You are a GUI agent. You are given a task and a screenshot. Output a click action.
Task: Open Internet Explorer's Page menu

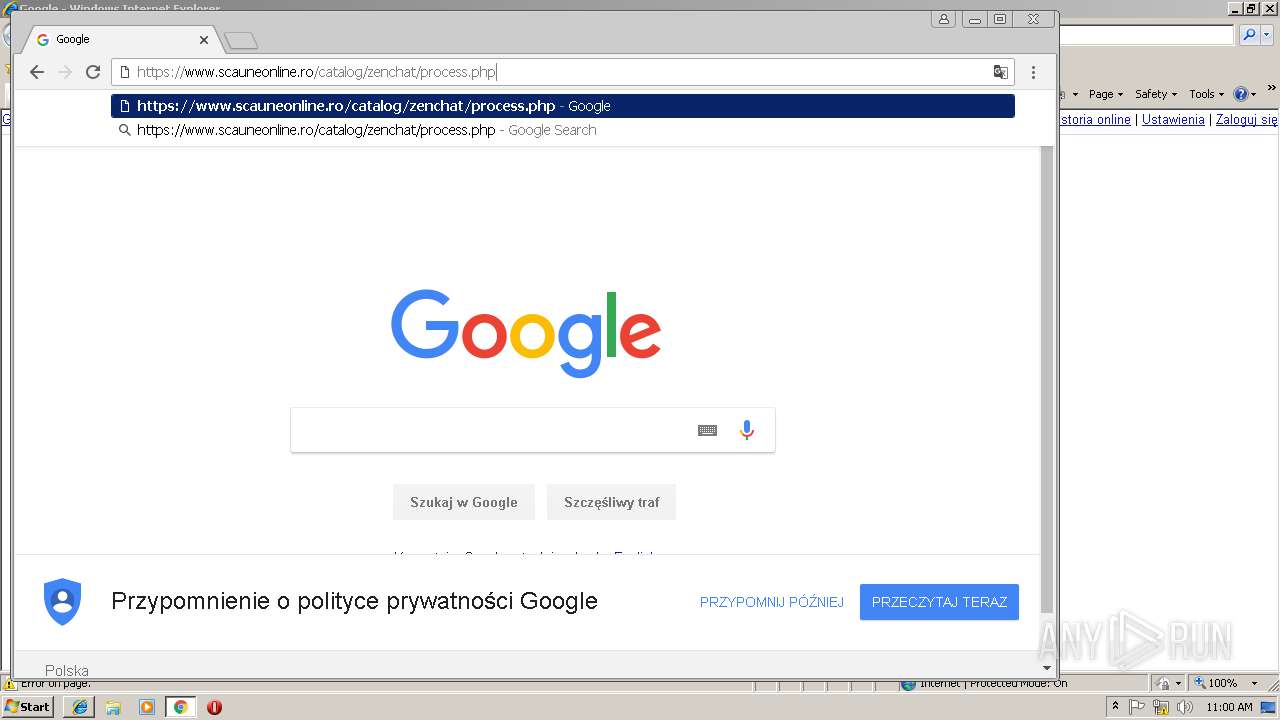click(x=1106, y=94)
